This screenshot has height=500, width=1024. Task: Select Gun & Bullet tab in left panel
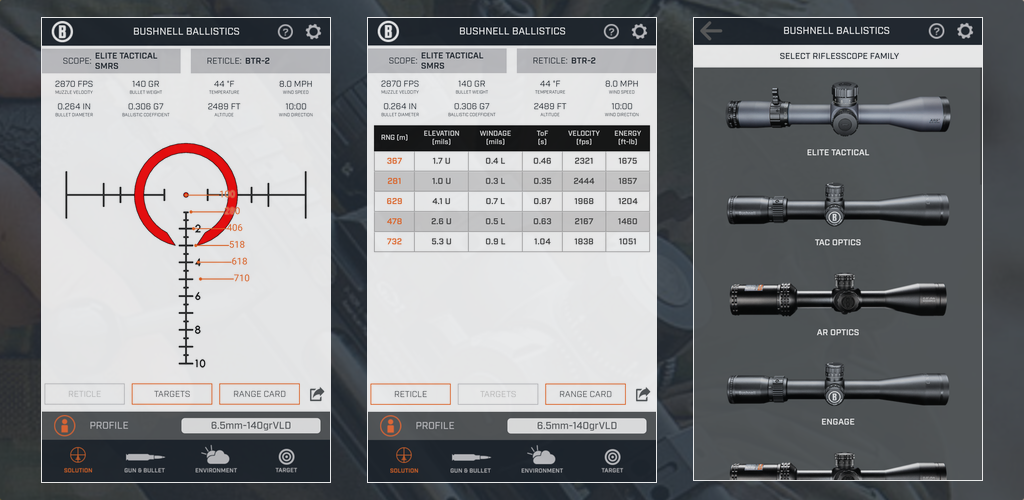(144, 461)
